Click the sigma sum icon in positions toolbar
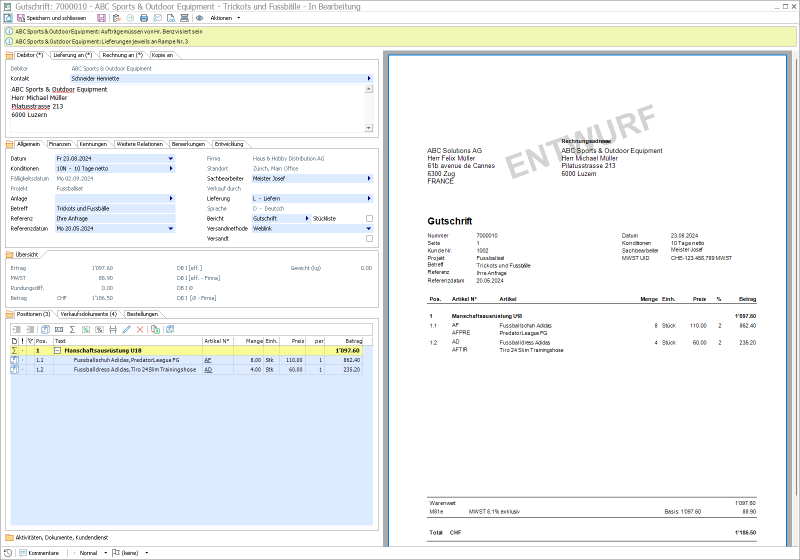This screenshot has width=800, height=560. (72, 329)
